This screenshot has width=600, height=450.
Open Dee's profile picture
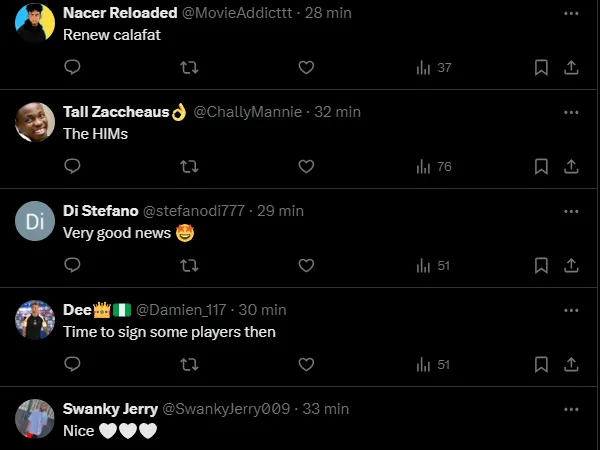(35, 320)
